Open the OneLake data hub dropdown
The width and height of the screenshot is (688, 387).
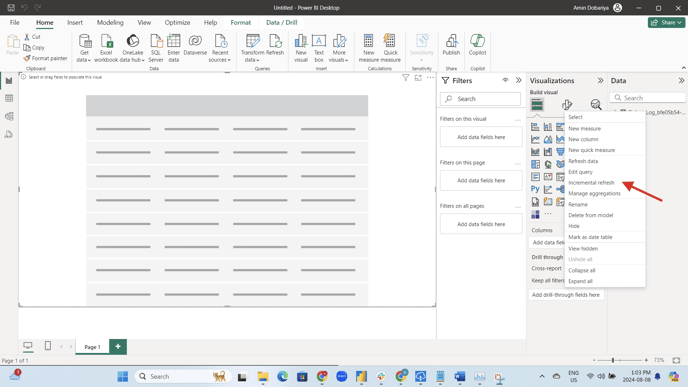click(133, 48)
